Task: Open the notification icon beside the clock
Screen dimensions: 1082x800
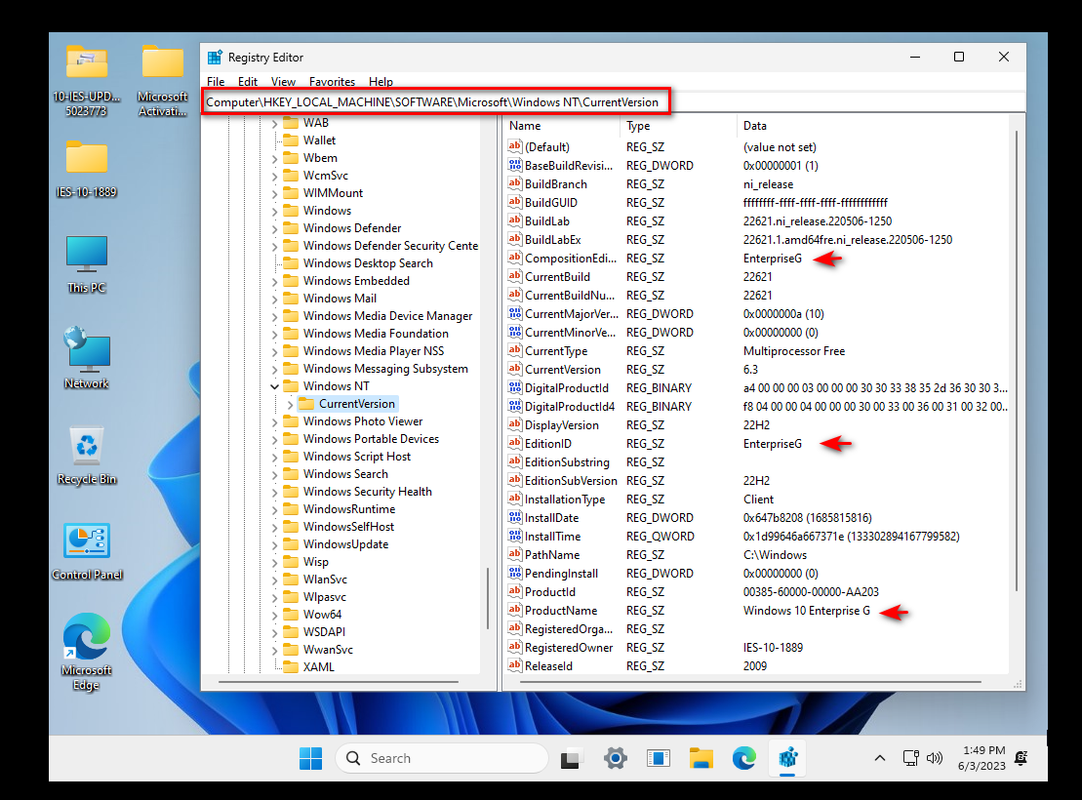Action: (x=1021, y=759)
